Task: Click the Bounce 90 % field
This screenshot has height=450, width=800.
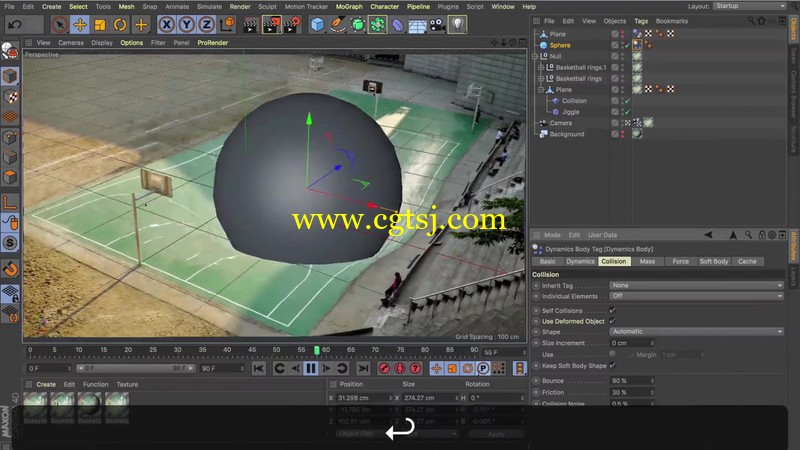Action: pos(632,381)
